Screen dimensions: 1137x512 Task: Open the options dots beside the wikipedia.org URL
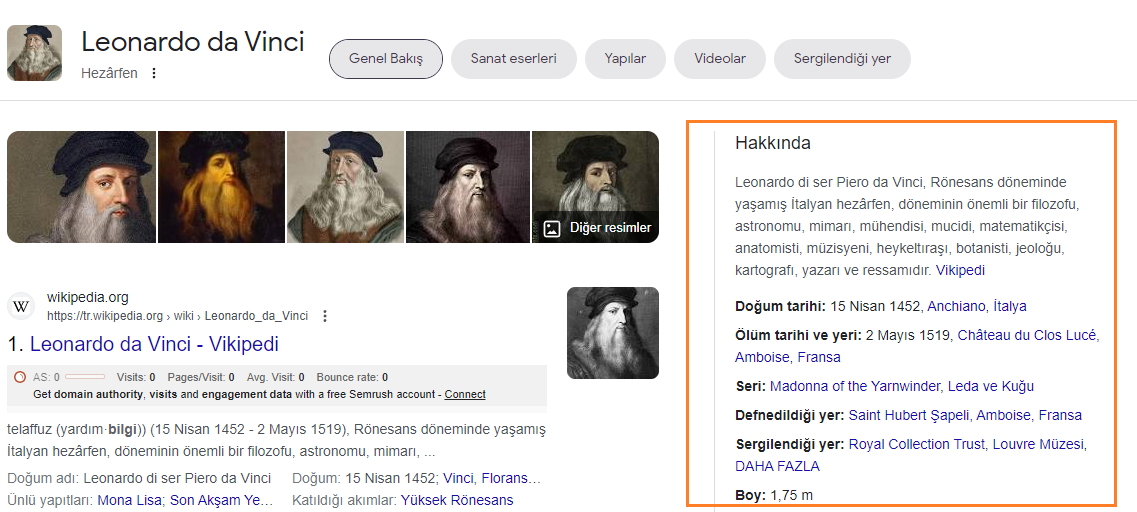click(x=325, y=316)
